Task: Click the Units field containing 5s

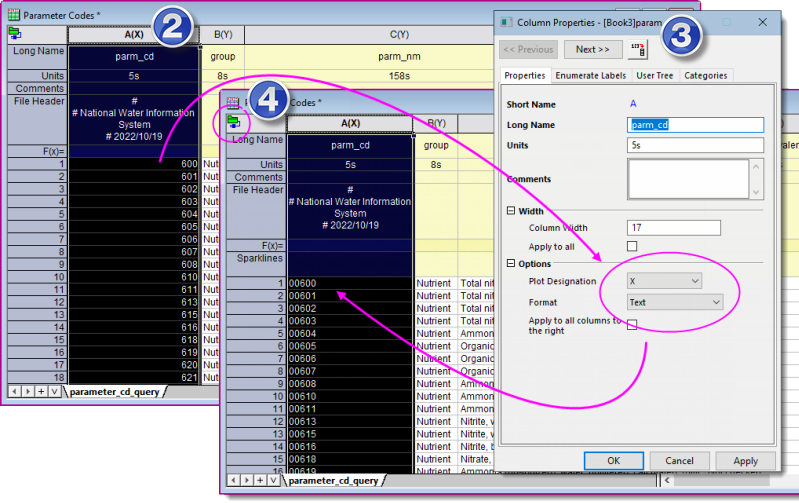Action: pos(695,145)
